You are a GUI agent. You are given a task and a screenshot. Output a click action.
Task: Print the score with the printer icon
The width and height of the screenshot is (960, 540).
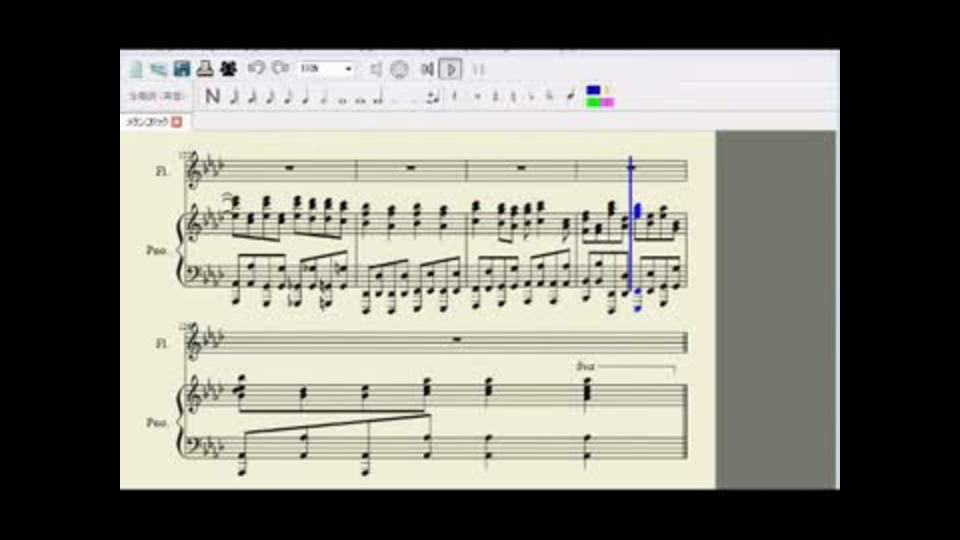coord(204,69)
